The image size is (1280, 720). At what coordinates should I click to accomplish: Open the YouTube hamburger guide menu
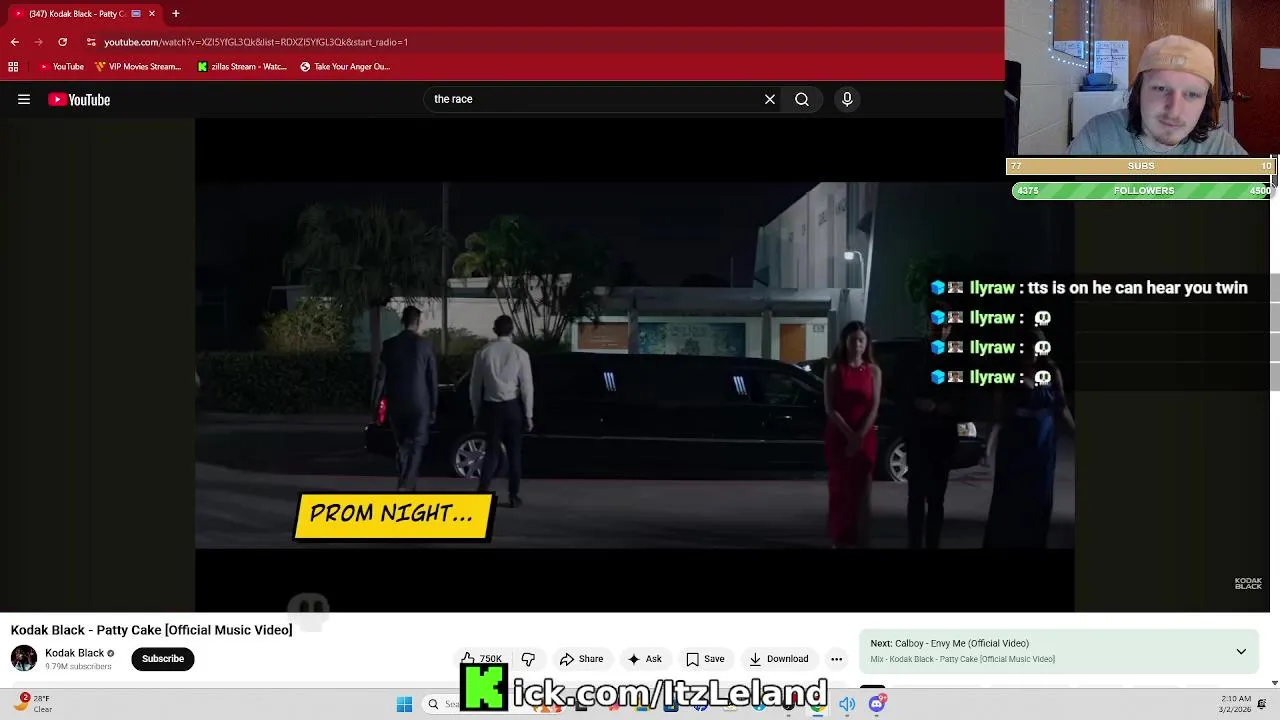[x=24, y=99]
